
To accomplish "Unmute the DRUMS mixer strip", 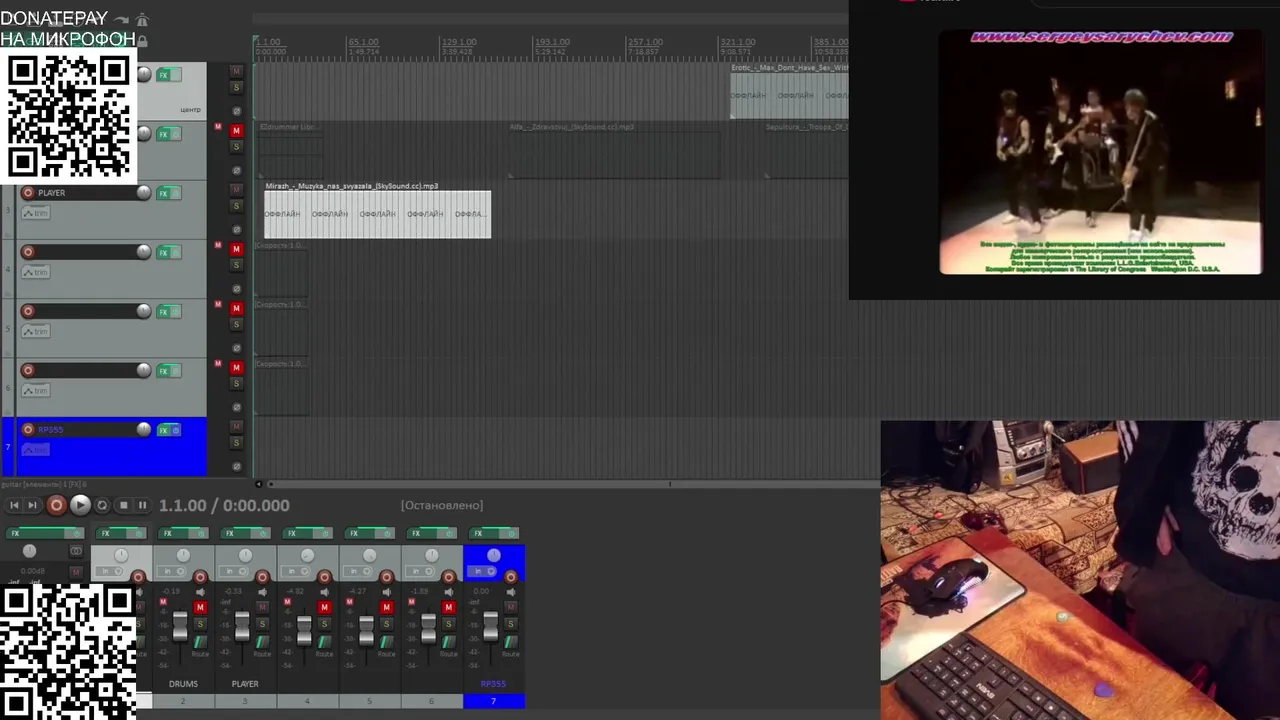I will click(200, 608).
